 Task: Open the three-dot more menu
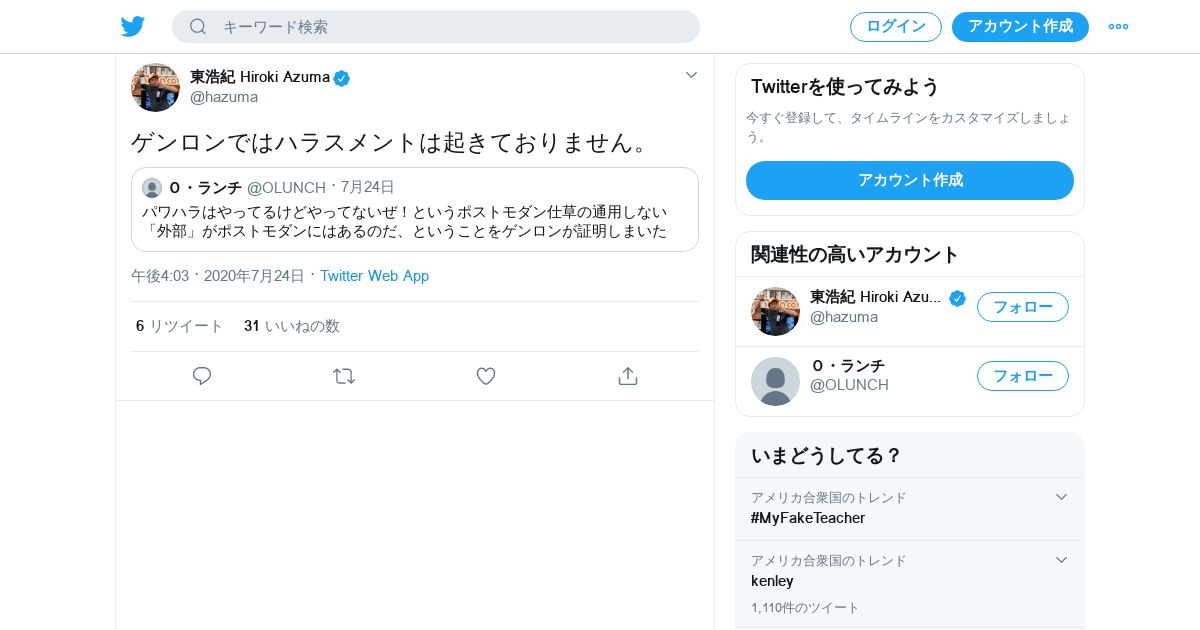pos(1118,26)
